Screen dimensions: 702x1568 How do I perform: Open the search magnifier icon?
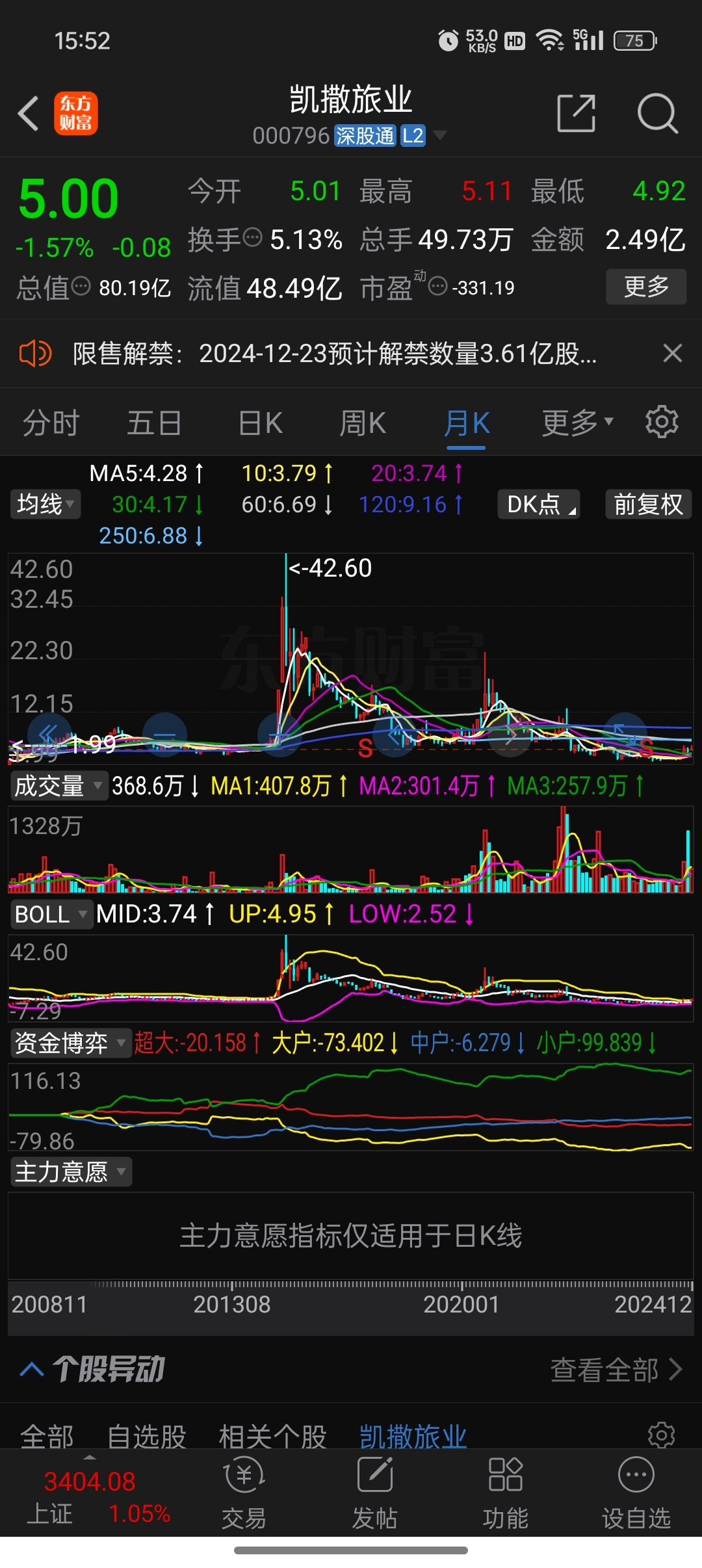pos(657,113)
